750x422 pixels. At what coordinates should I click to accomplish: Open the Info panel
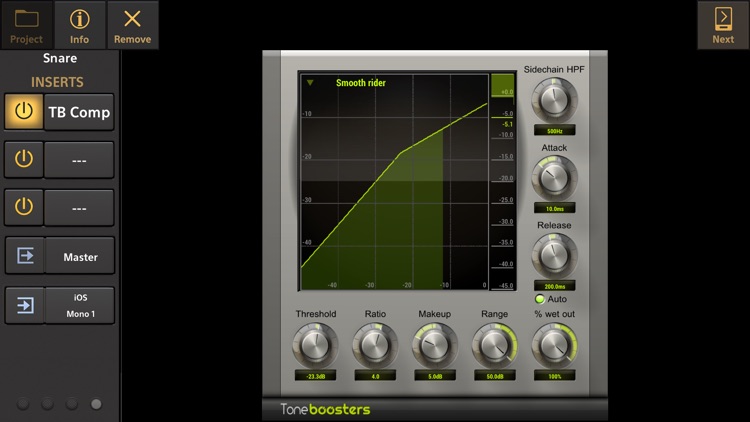pyautogui.click(x=79, y=25)
